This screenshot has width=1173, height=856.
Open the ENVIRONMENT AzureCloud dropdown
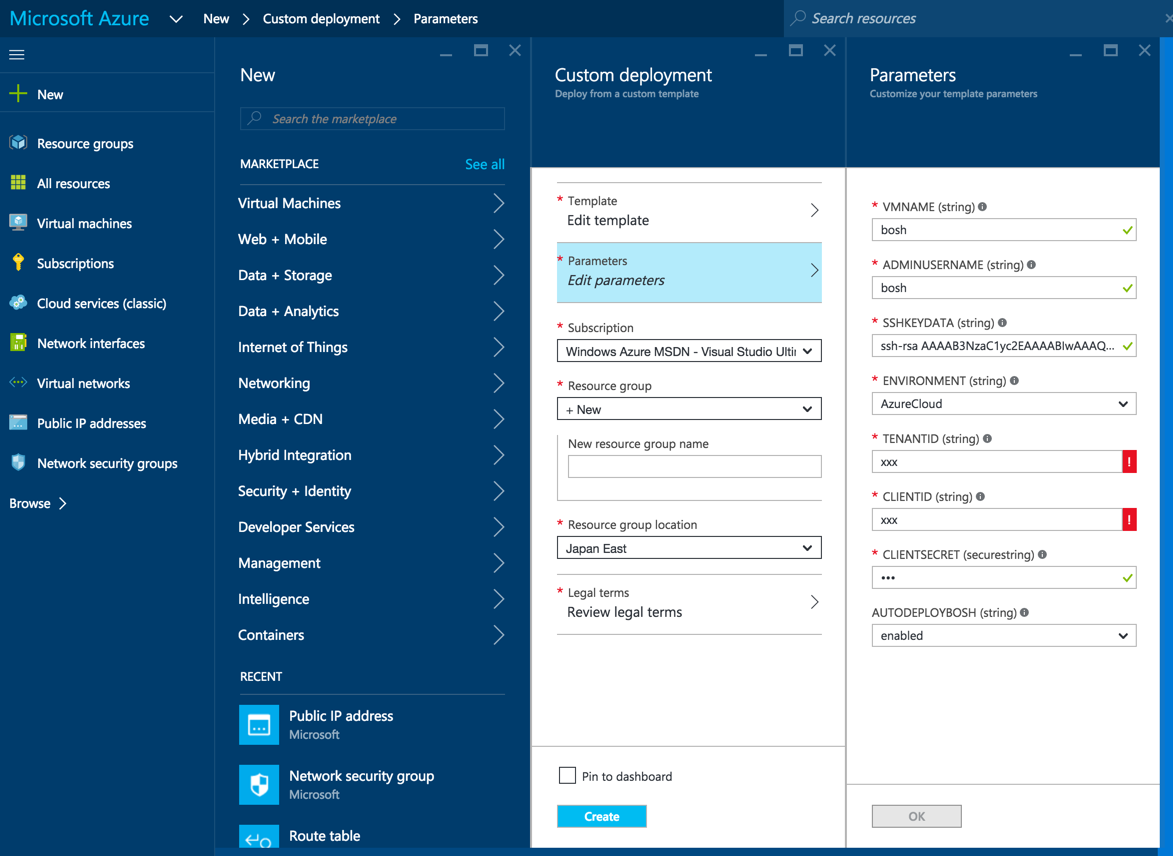click(x=1004, y=403)
